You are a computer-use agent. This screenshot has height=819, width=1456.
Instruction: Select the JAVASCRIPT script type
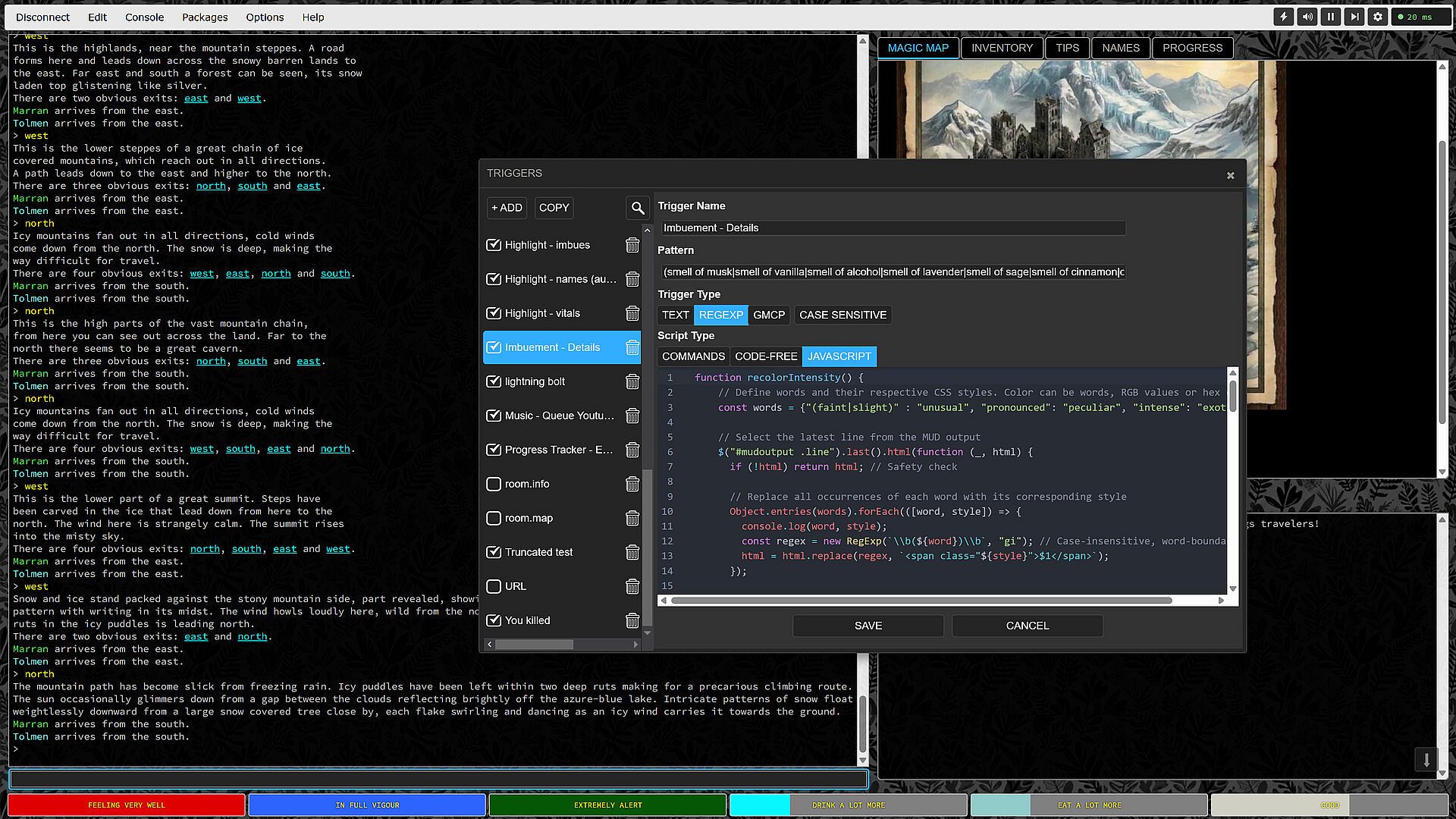point(839,356)
